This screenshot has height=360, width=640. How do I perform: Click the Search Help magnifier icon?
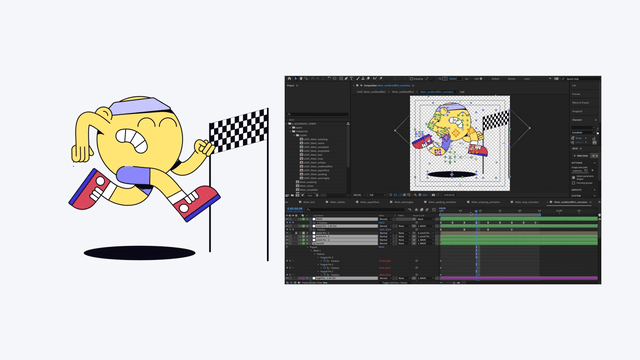(563, 79)
